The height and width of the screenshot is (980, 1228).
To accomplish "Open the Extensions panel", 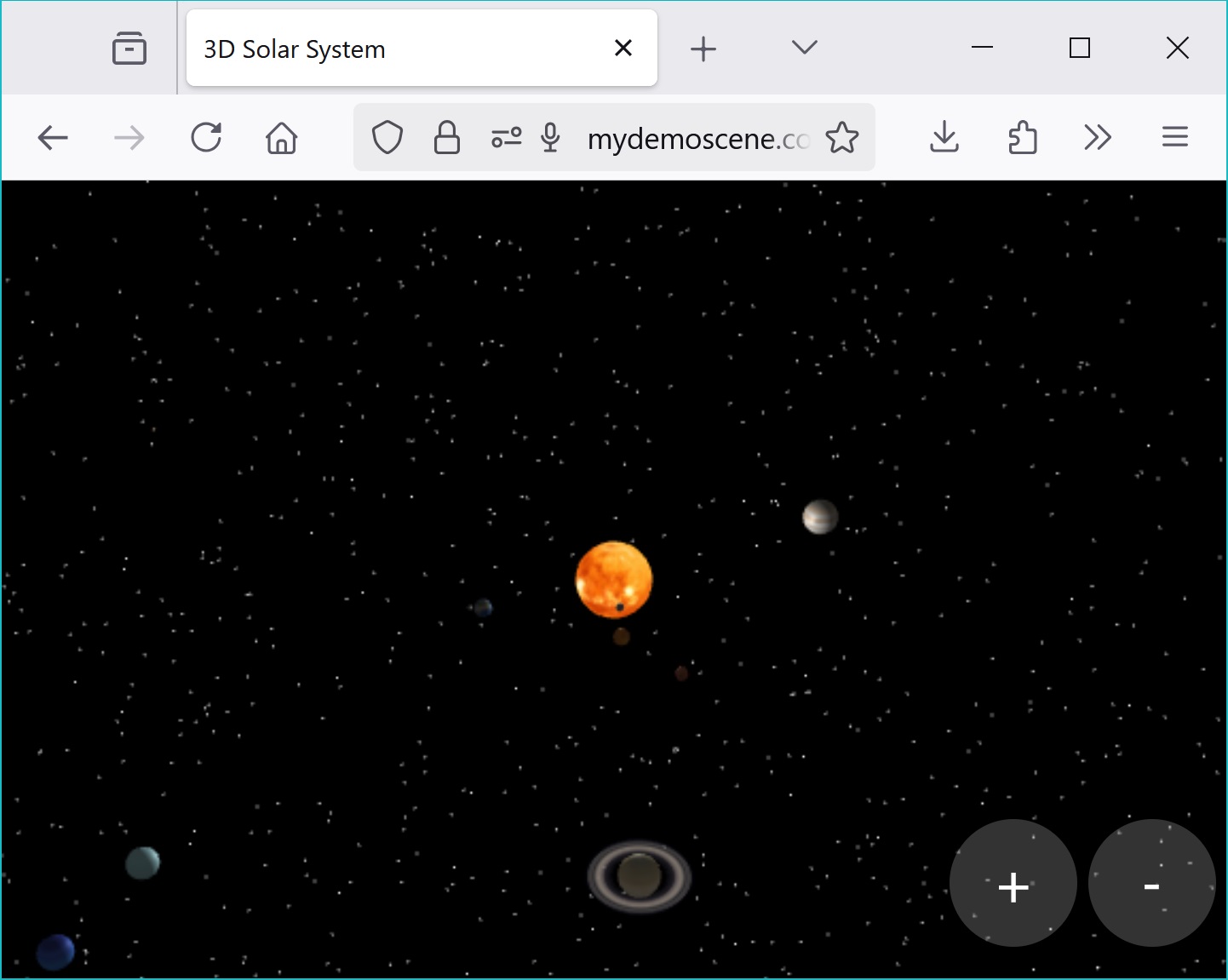I will click(x=1021, y=137).
